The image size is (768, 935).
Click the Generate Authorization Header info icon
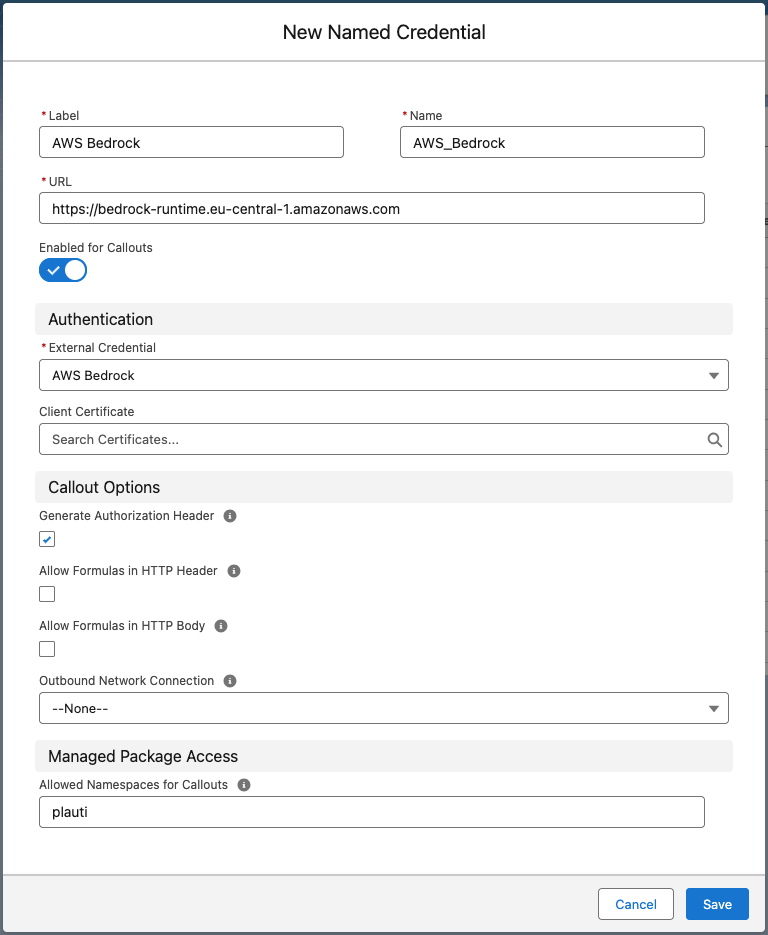(230, 516)
